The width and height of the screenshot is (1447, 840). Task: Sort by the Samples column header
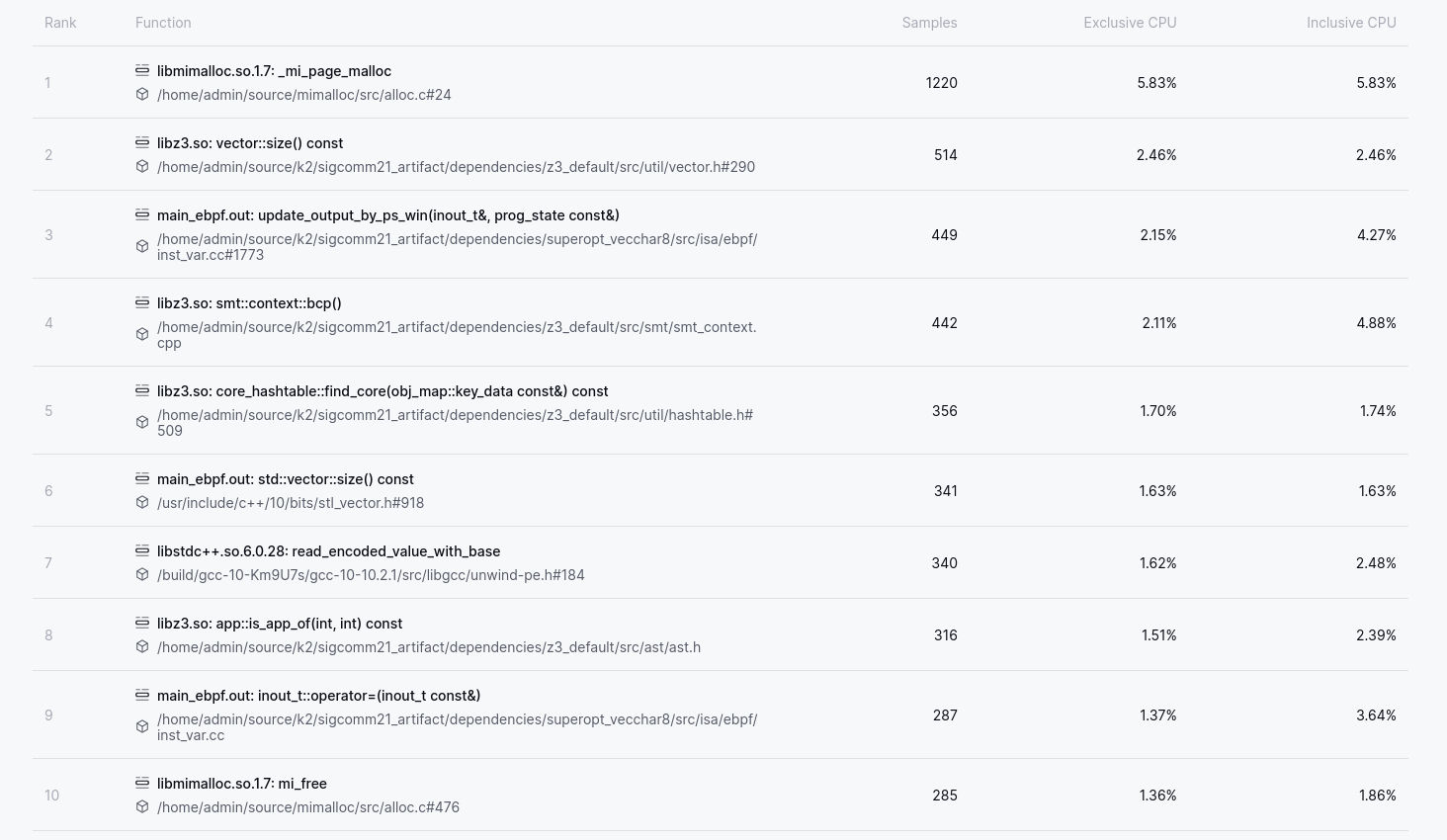(928, 23)
